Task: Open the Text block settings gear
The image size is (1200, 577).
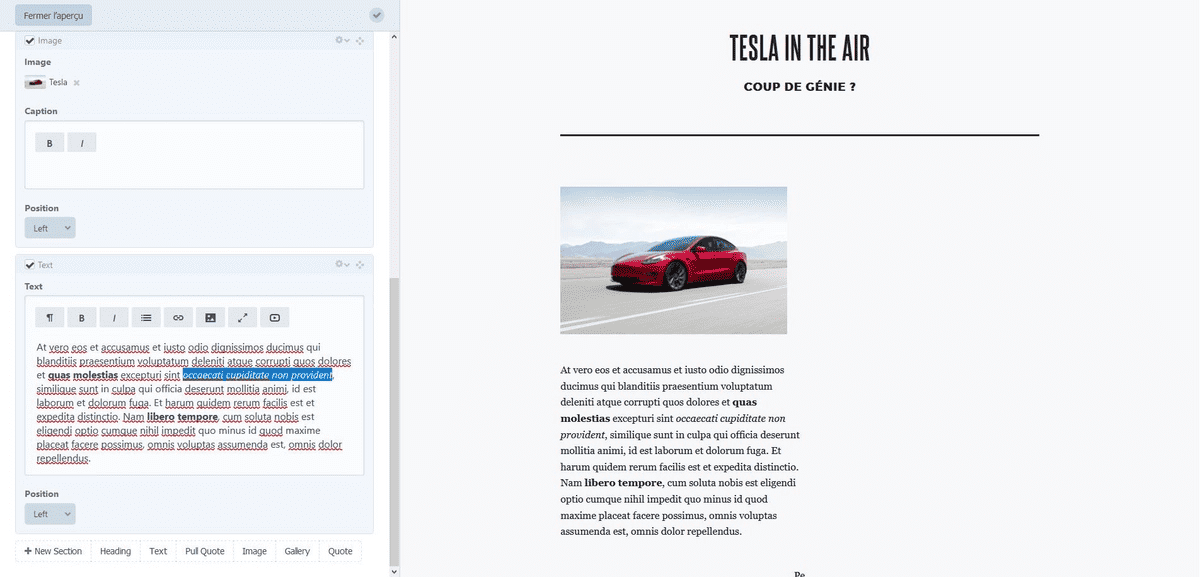Action: pyautogui.click(x=341, y=265)
